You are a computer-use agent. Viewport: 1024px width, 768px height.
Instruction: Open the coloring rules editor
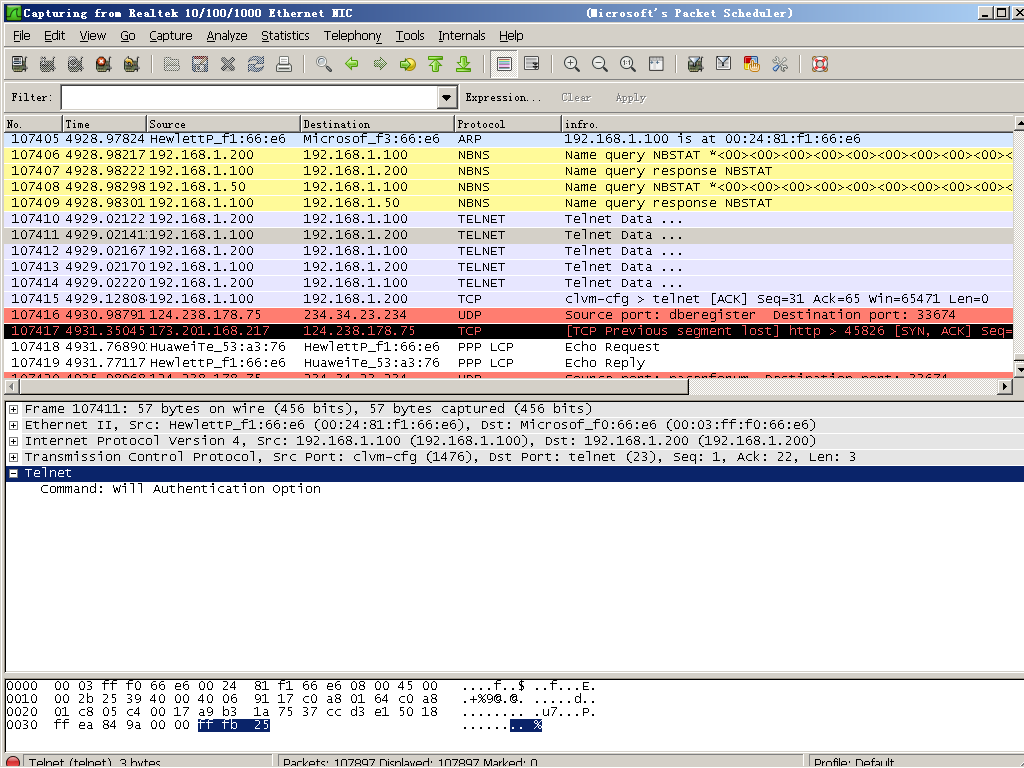tap(752, 64)
